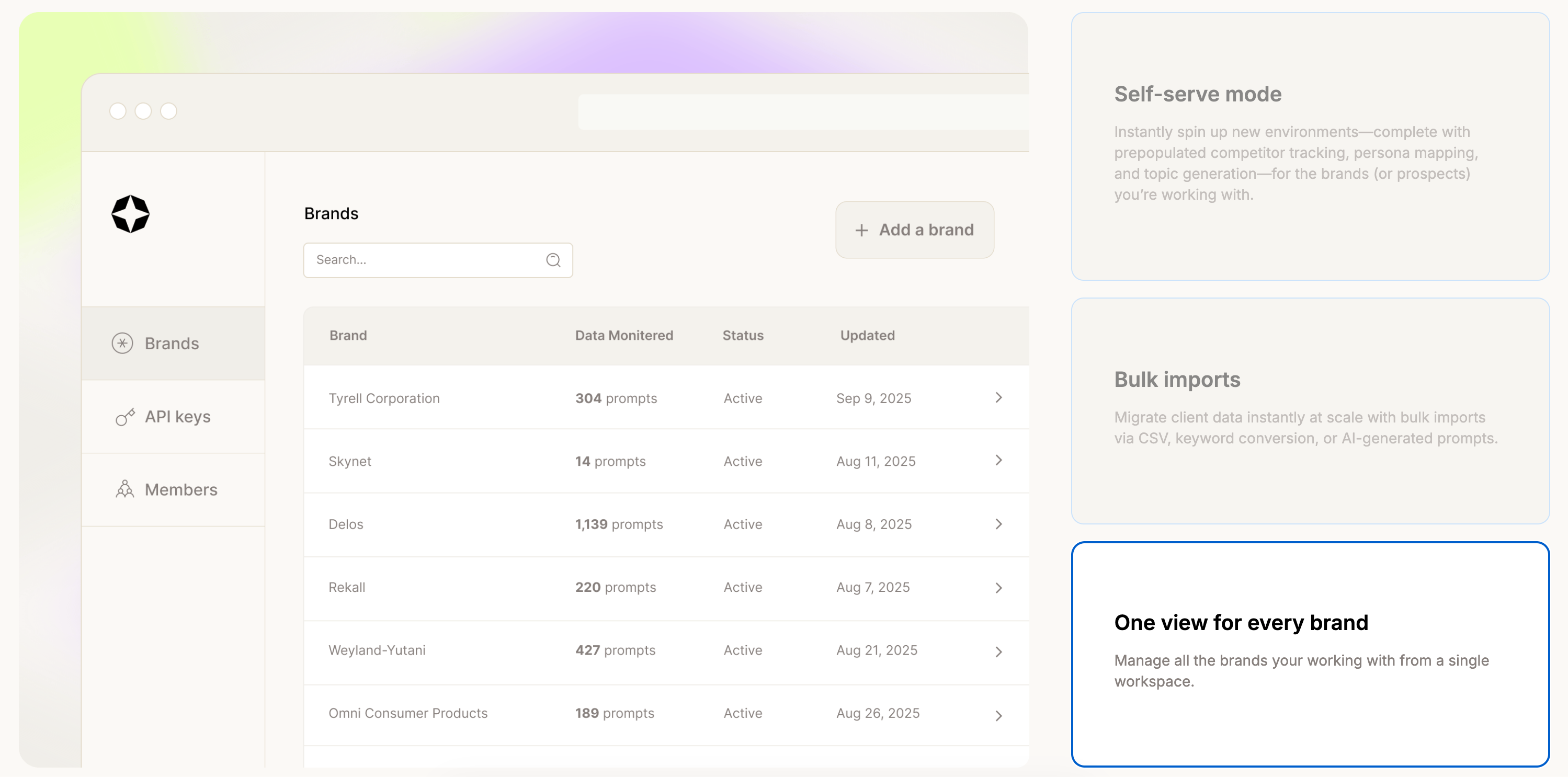Click the Brands asterisk circle icon
The height and width of the screenshot is (777, 1568).
[x=122, y=344]
